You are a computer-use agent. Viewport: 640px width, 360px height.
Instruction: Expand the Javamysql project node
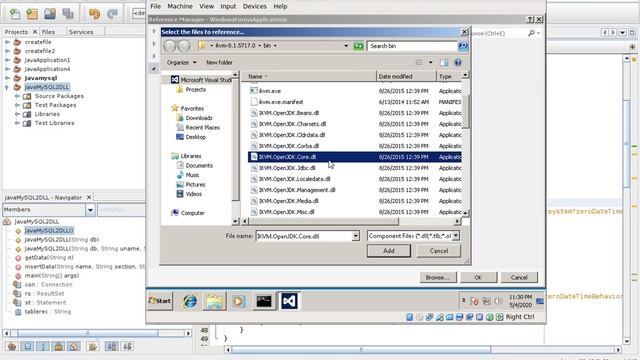click(x=7, y=78)
